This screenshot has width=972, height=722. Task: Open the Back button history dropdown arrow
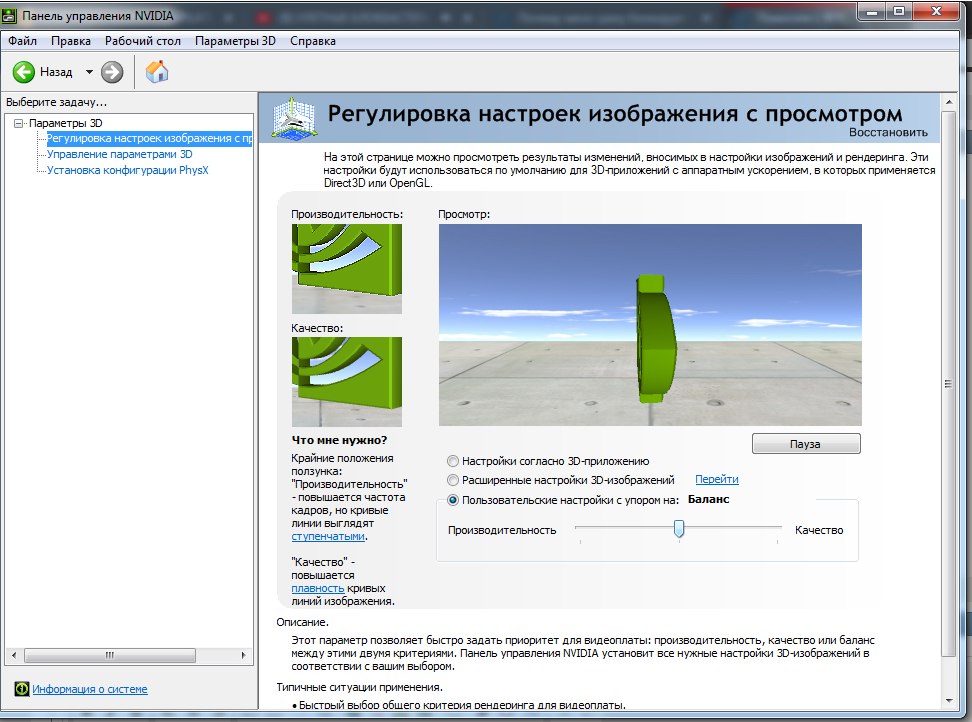(89, 72)
